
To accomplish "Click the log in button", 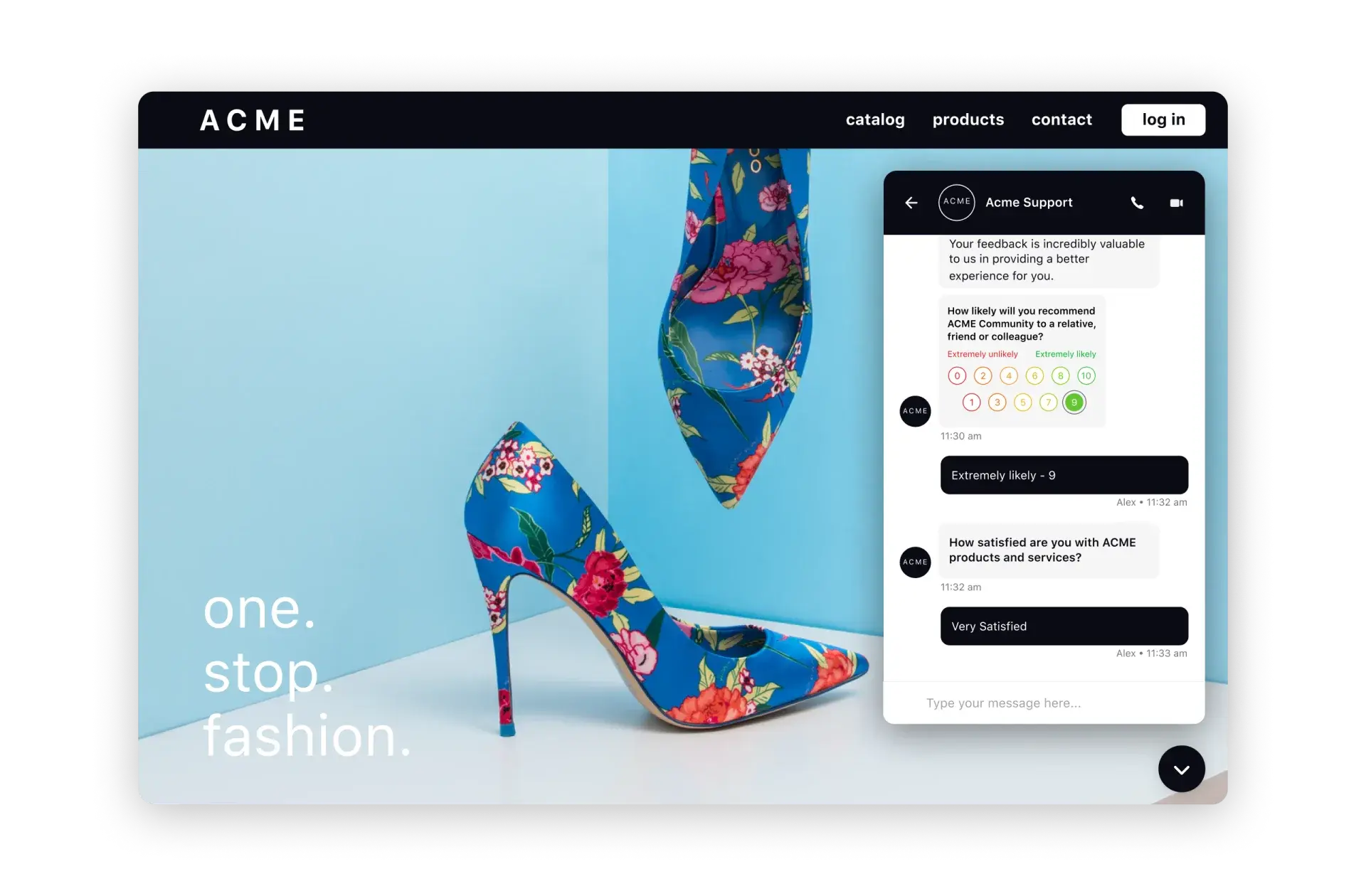I will click(x=1163, y=119).
